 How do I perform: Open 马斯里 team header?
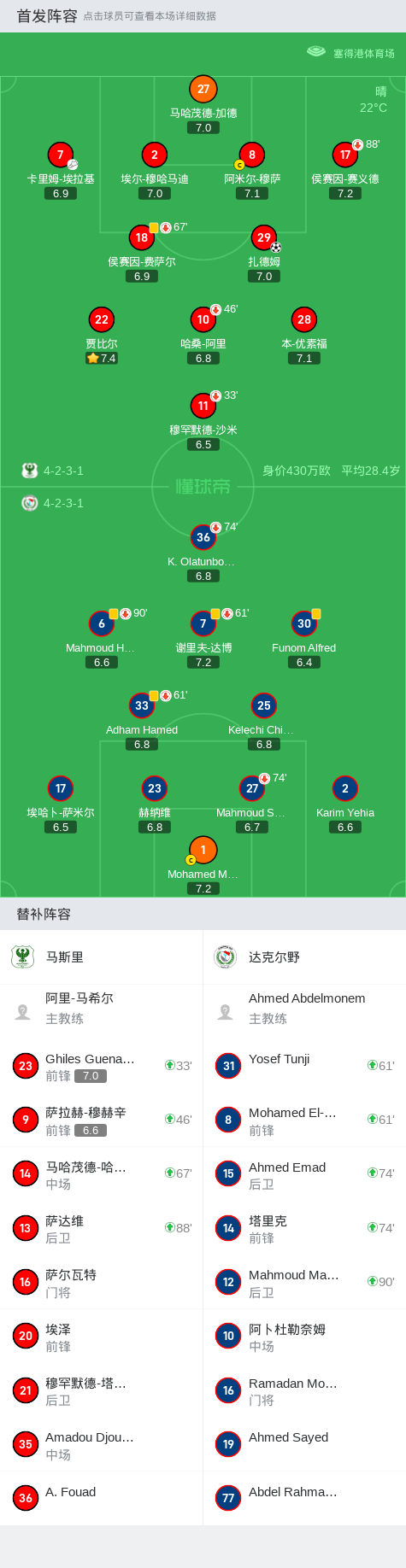pyautogui.click(x=101, y=957)
